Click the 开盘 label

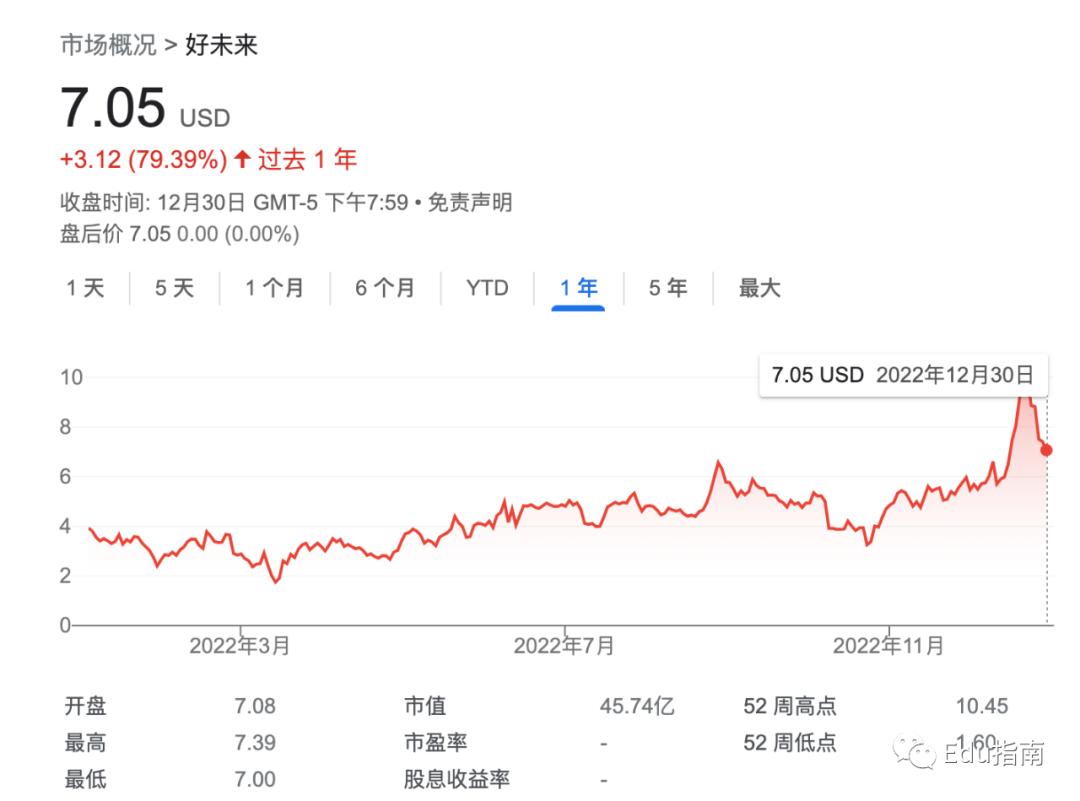pyautogui.click(x=85, y=706)
